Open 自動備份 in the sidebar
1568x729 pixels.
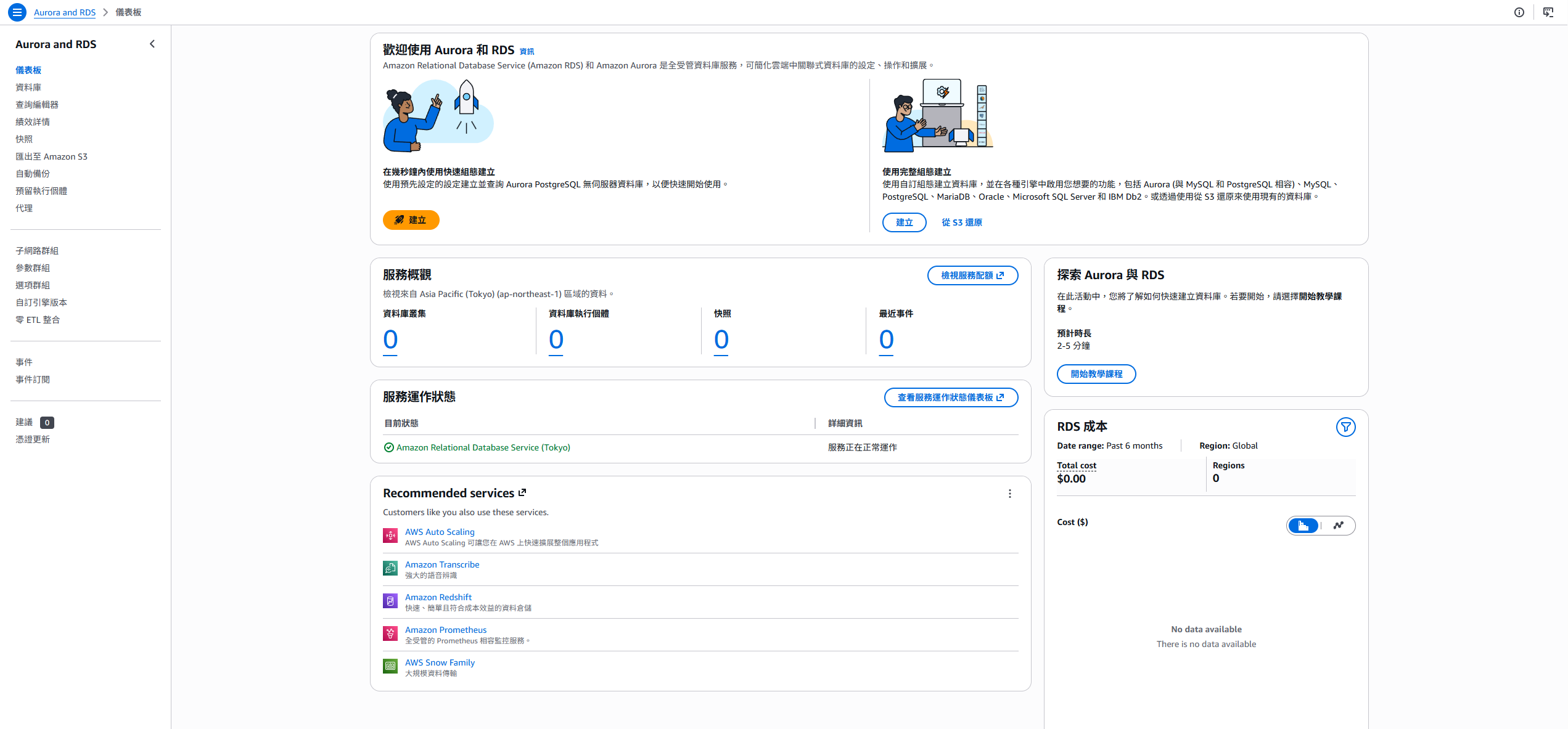point(33,174)
